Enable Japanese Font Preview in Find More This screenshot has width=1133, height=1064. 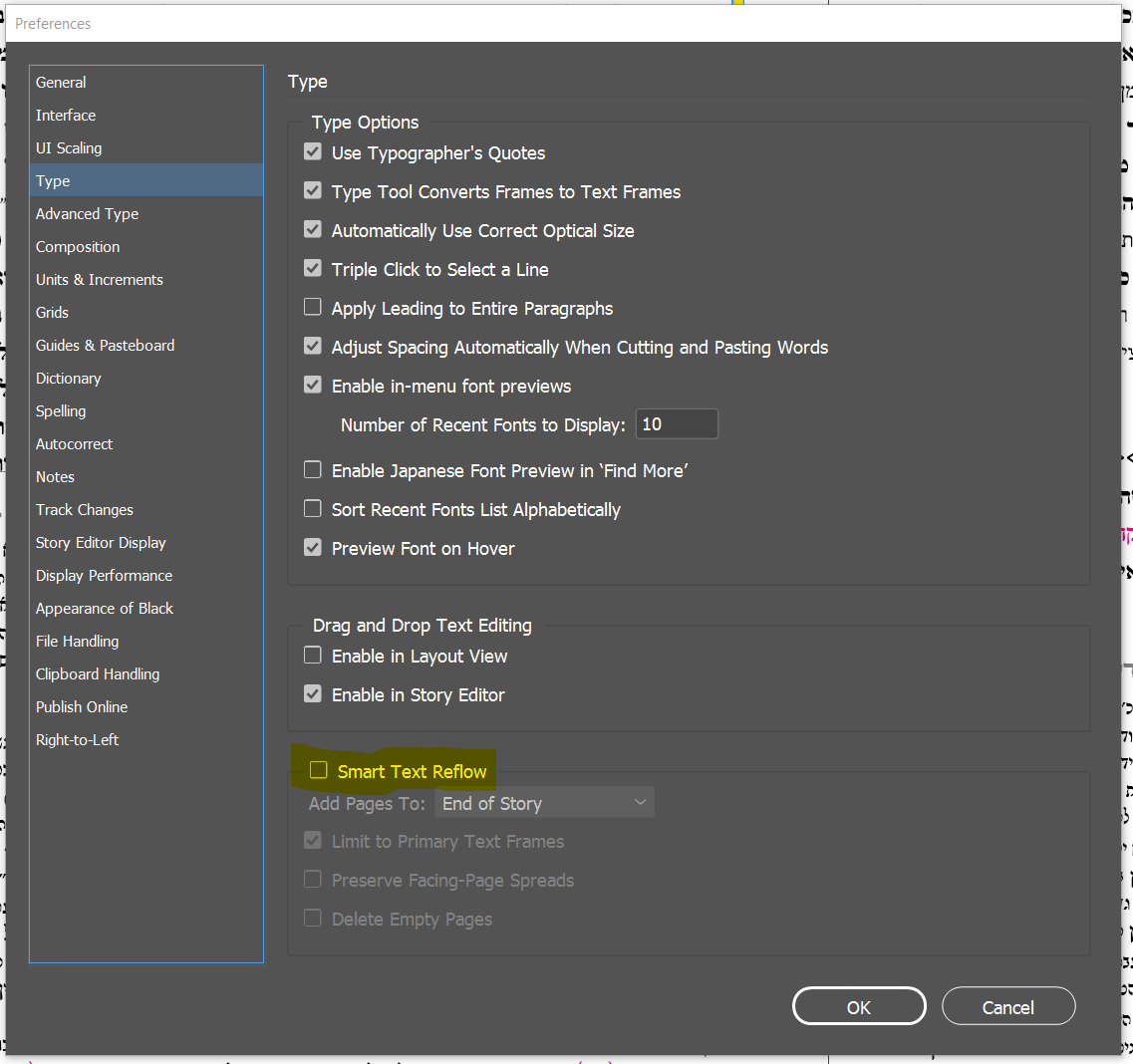coord(313,470)
